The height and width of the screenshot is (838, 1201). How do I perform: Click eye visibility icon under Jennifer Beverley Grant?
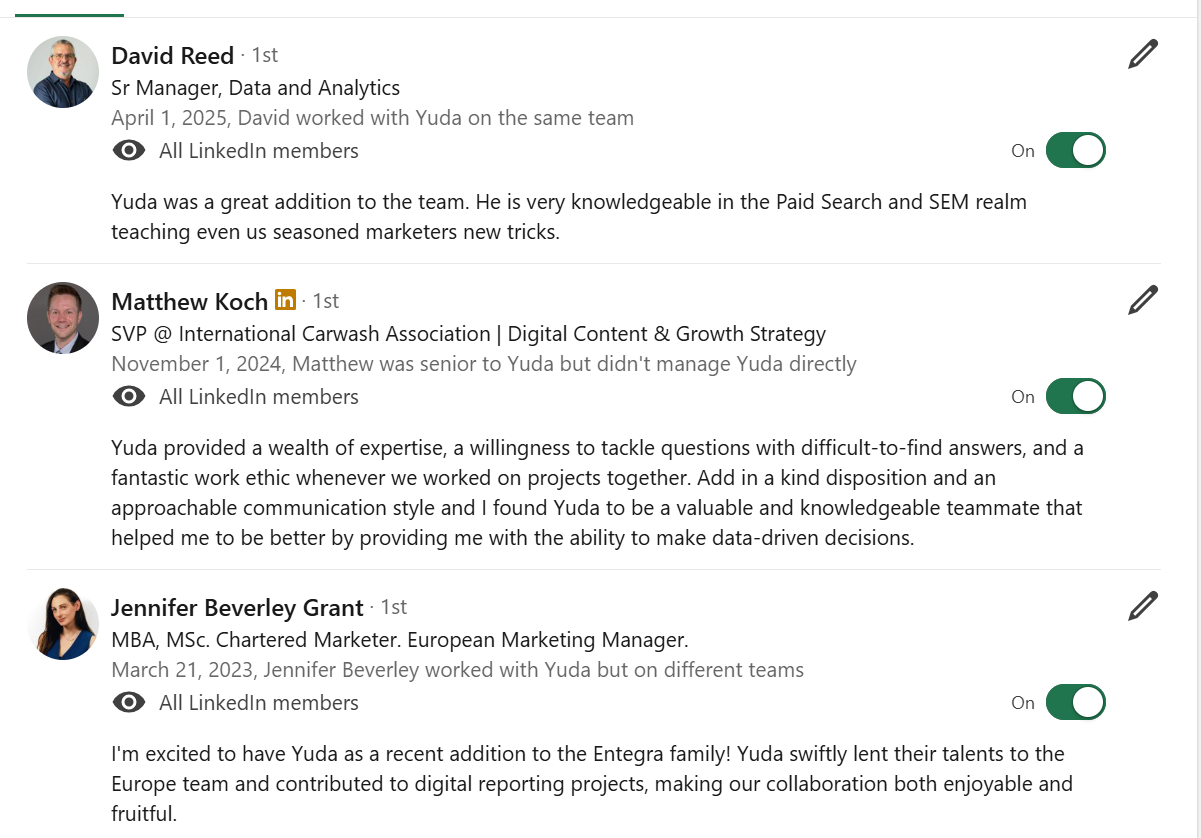click(x=129, y=703)
